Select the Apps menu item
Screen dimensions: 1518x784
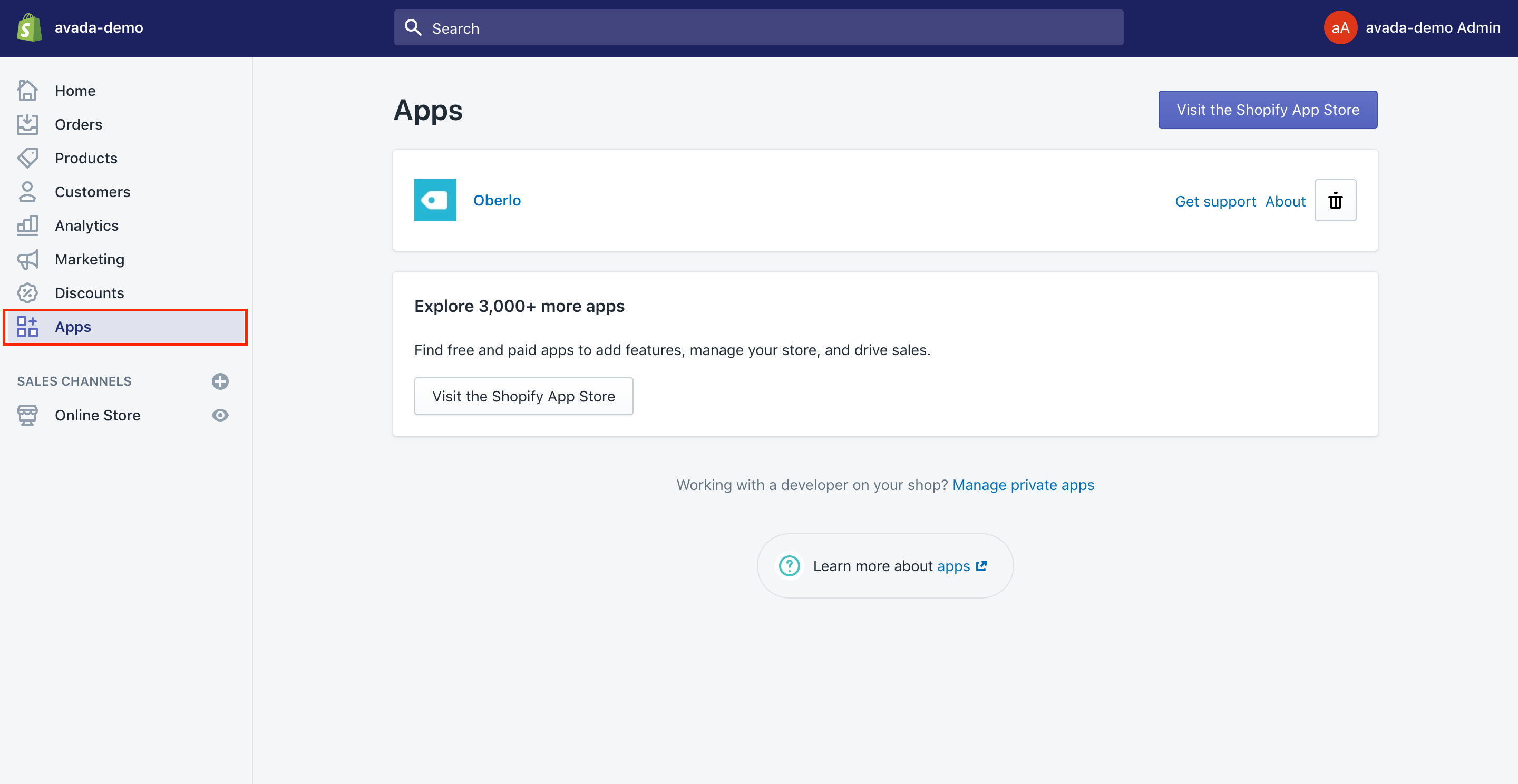pyautogui.click(x=125, y=327)
